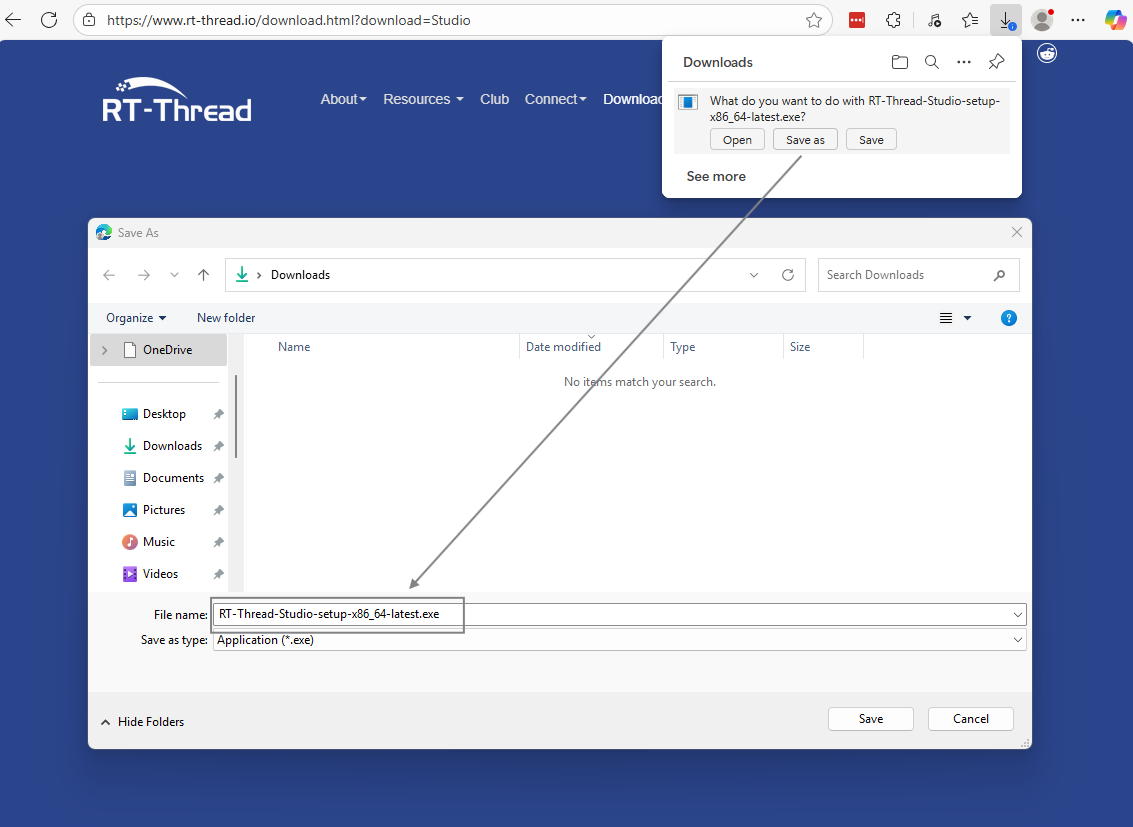
Task: Expand the address bar history dropdown
Action: tap(753, 274)
